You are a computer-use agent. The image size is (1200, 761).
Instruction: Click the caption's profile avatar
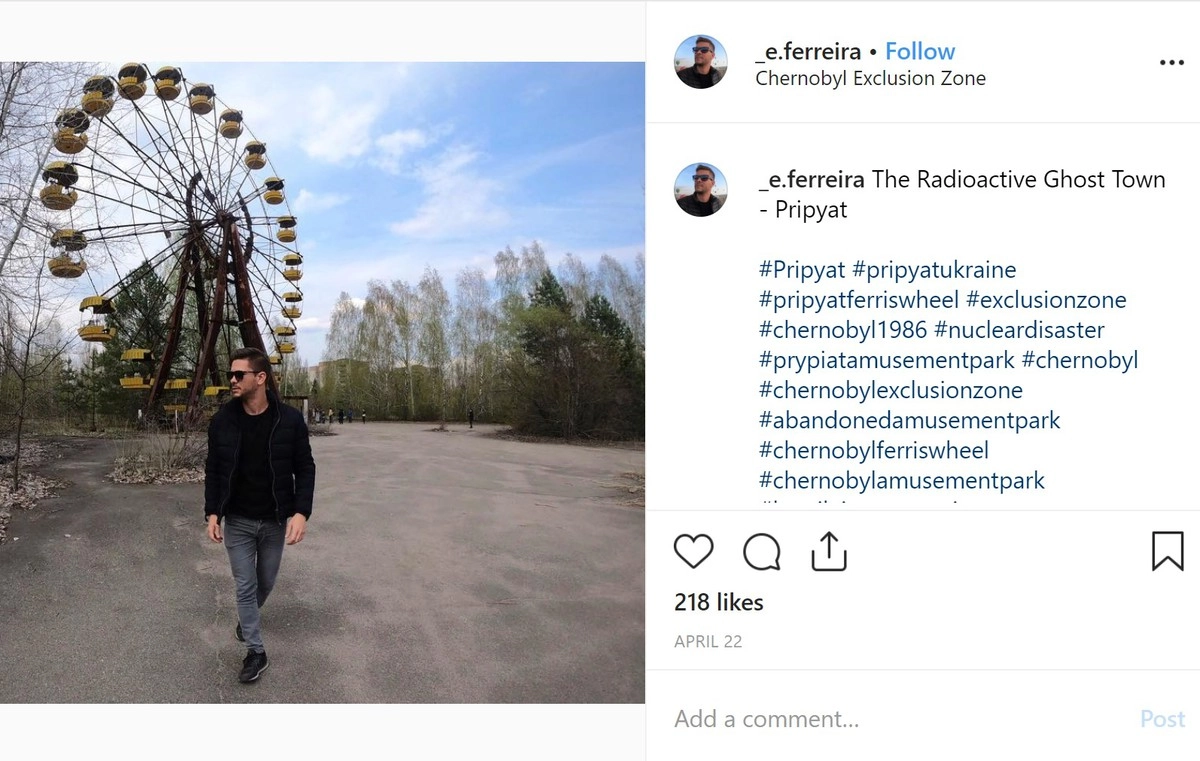pos(701,190)
